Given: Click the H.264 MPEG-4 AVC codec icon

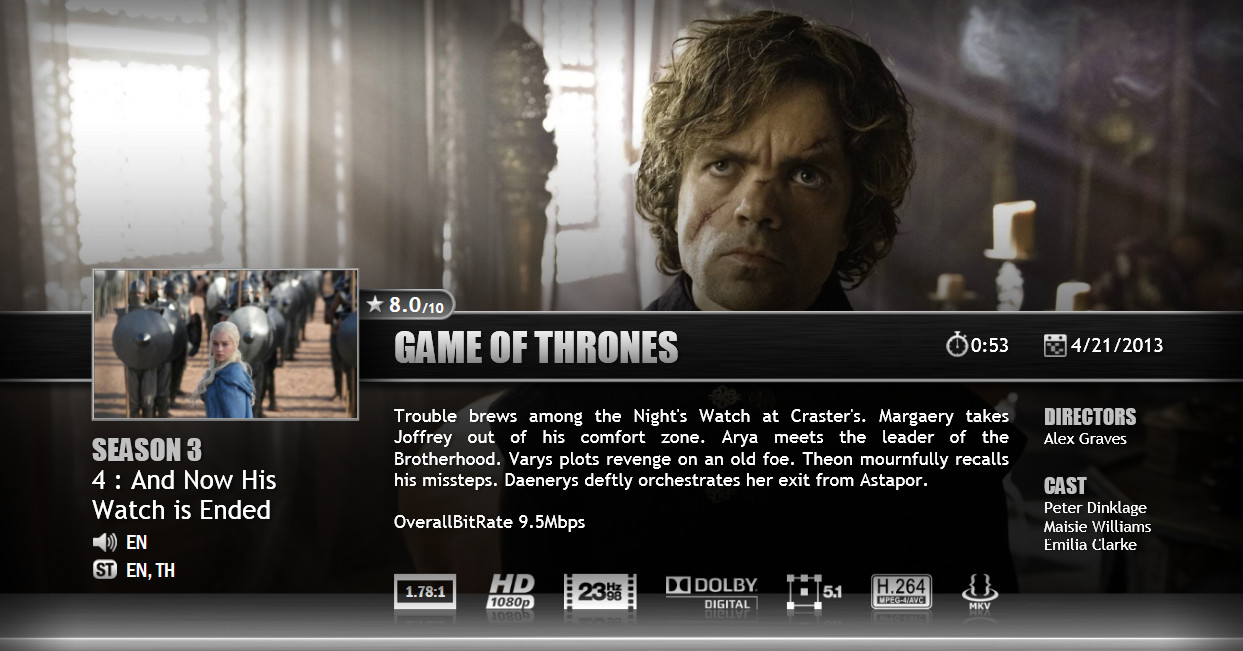Looking at the screenshot, I should [x=901, y=591].
